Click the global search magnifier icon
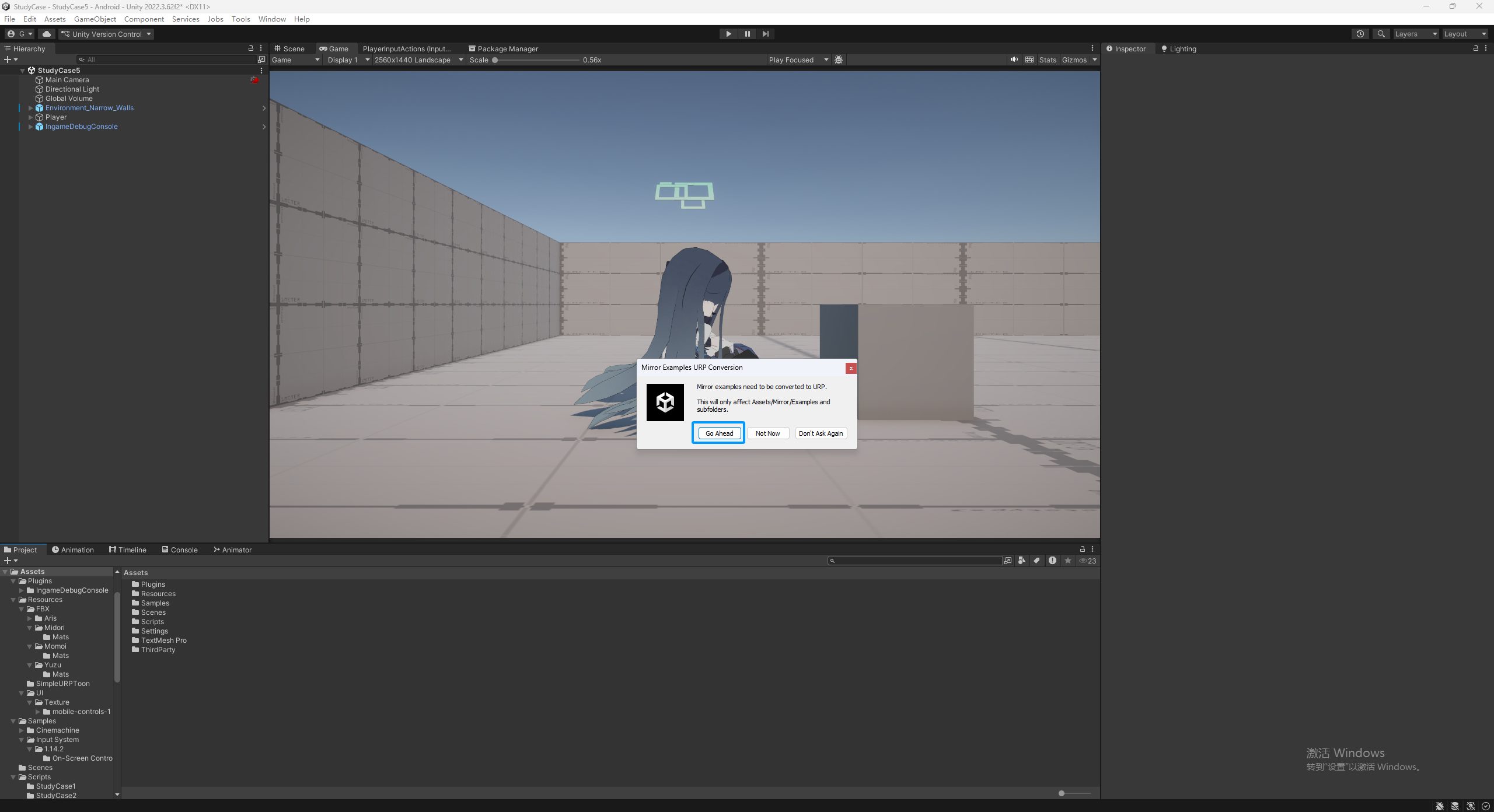 [1381, 34]
